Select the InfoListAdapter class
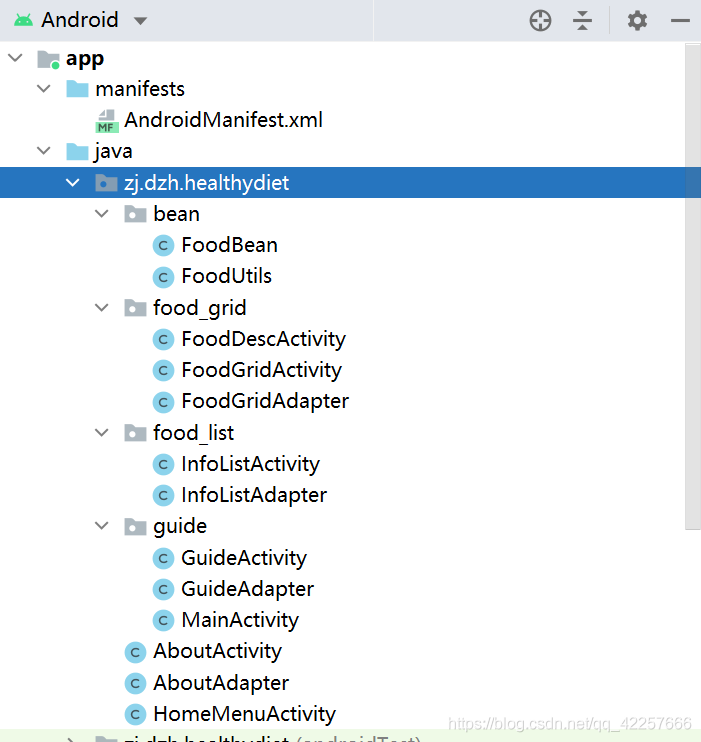 click(x=254, y=495)
